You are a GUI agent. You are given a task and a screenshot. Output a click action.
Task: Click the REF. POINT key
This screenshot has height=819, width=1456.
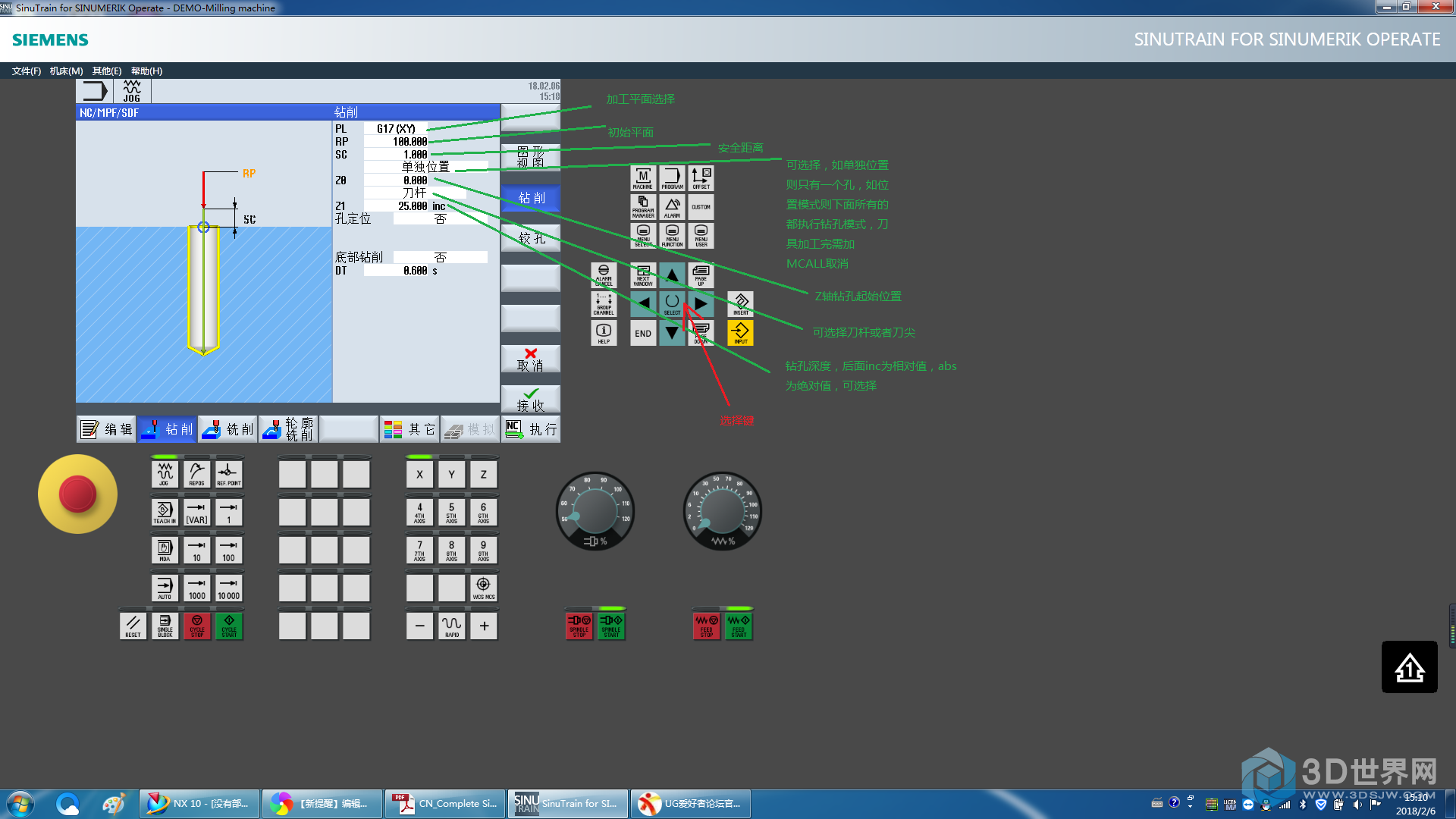click(x=228, y=474)
